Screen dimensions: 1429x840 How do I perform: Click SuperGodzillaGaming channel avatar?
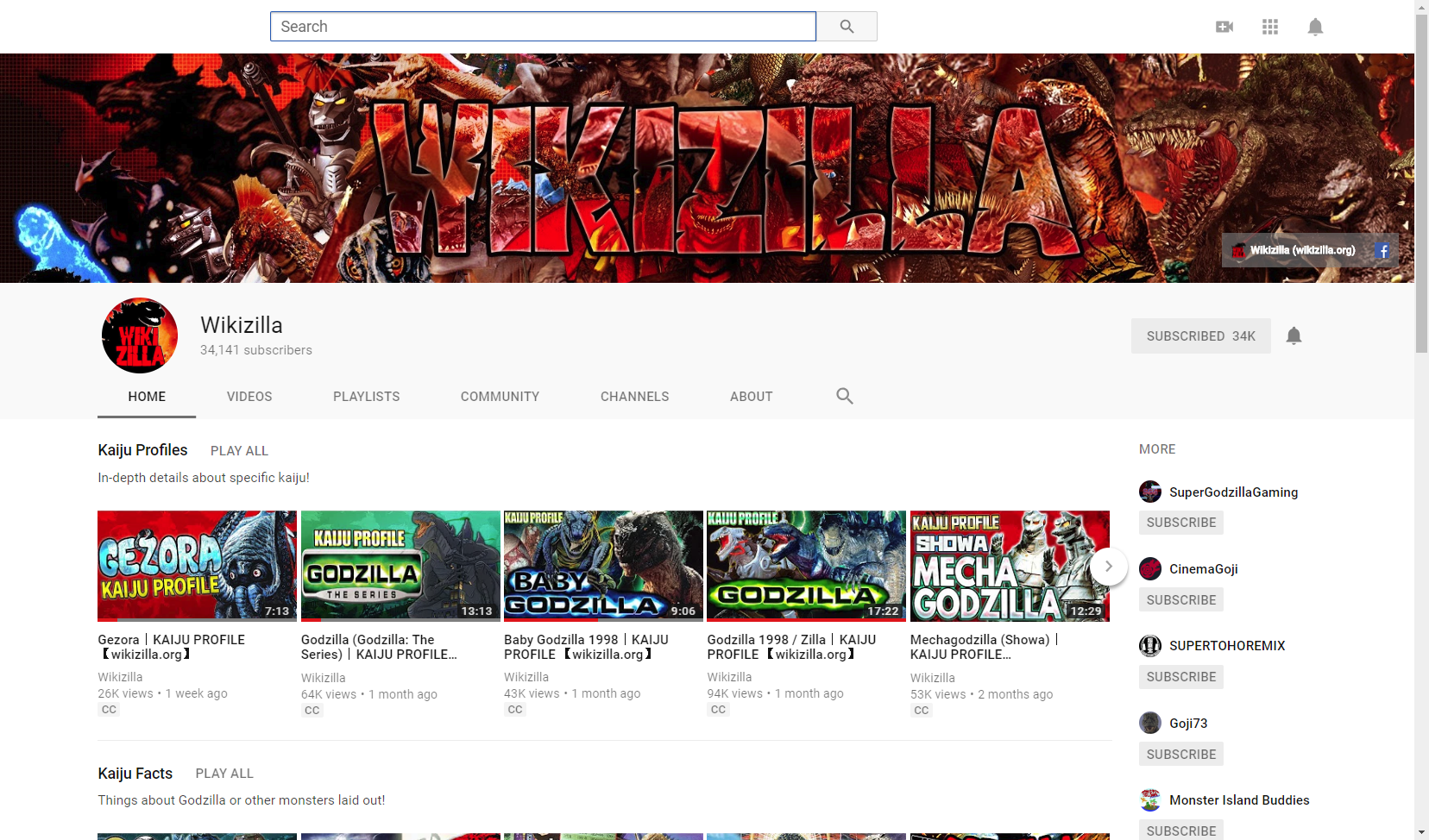coord(1150,492)
